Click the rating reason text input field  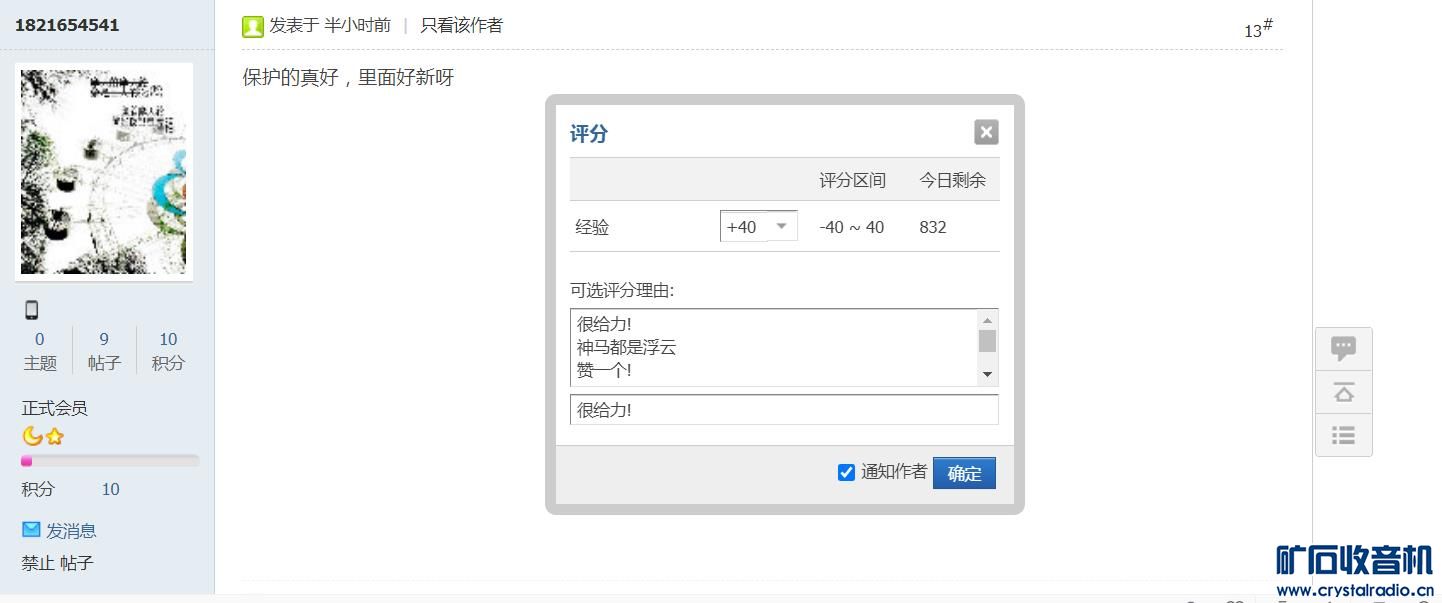click(784, 410)
